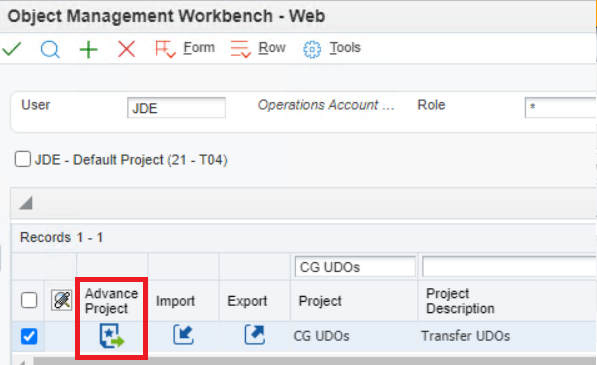Image resolution: width=597 pixels, height=365 pixels.
Task: Check the JDE - Default Project checkbox
Action: tap(23, 159)
